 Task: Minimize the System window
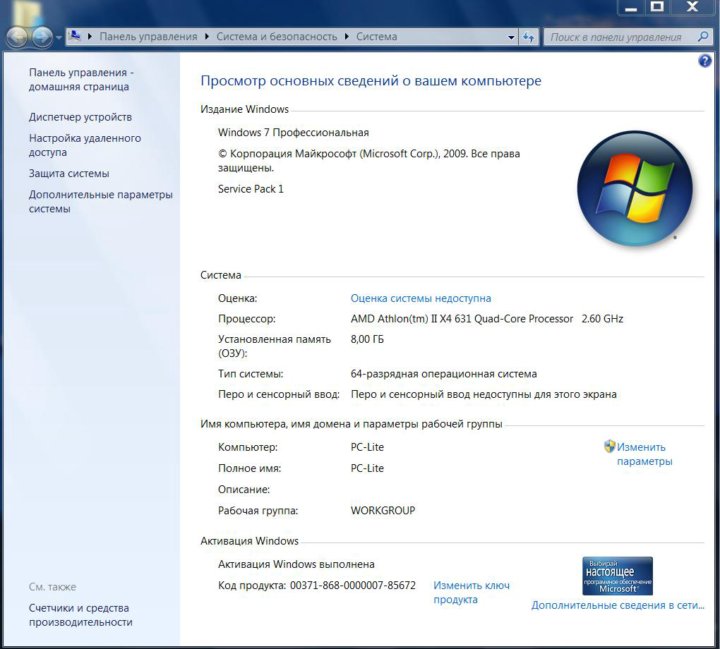click(x=631, y=7)
